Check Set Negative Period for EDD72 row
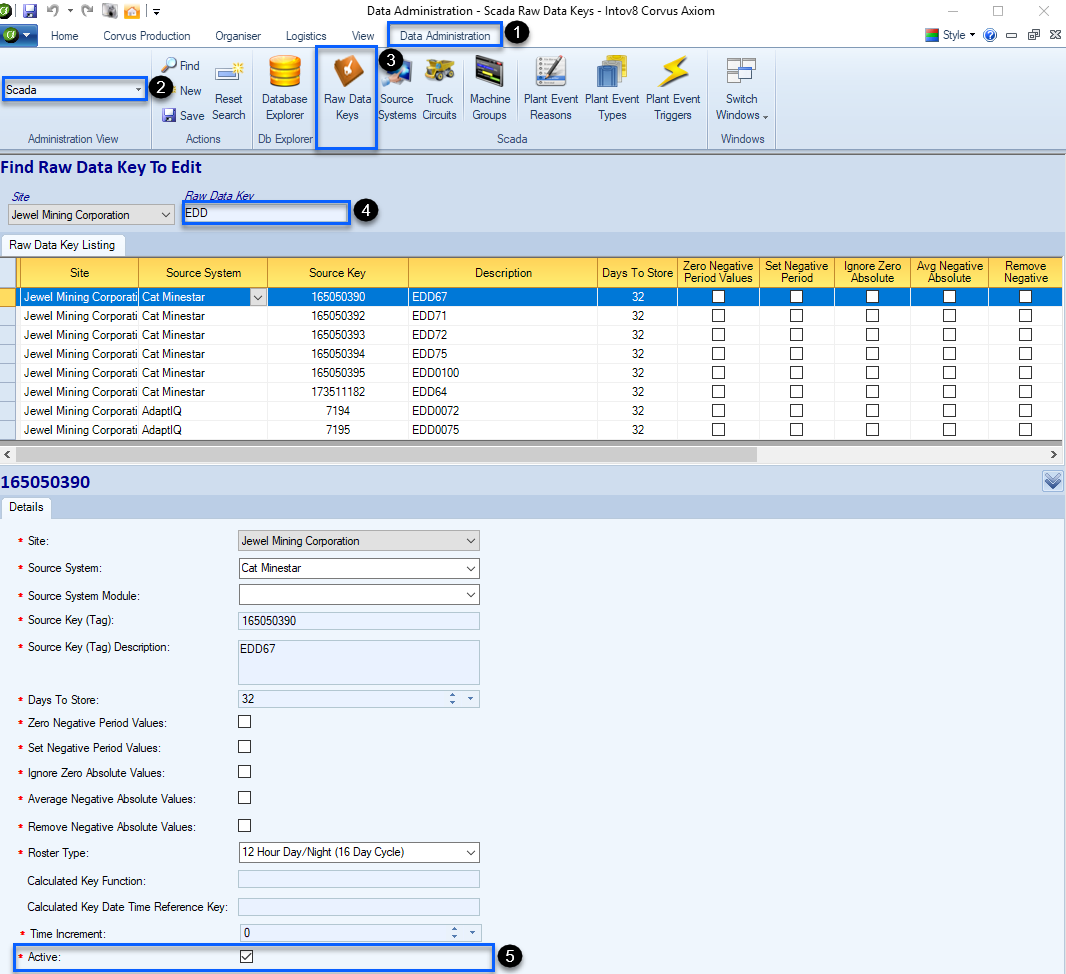The width and height of the screenshot is (1066, 974). (x=796, y=335)
